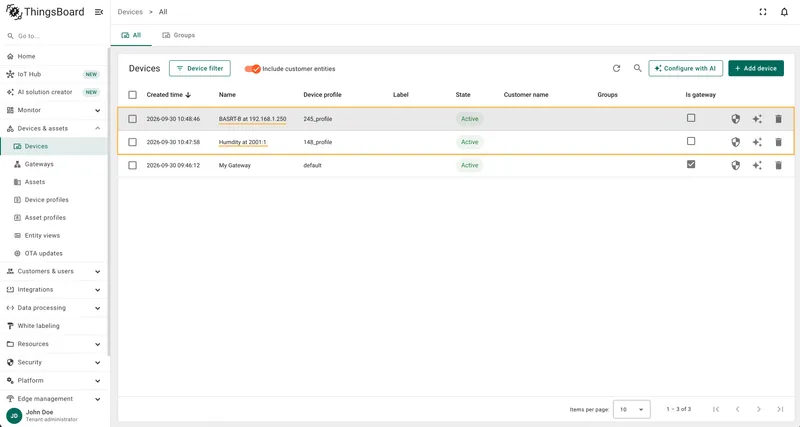Go to the previous page
This screenshot has width=800, height=427.
click(x=737, y=409)
